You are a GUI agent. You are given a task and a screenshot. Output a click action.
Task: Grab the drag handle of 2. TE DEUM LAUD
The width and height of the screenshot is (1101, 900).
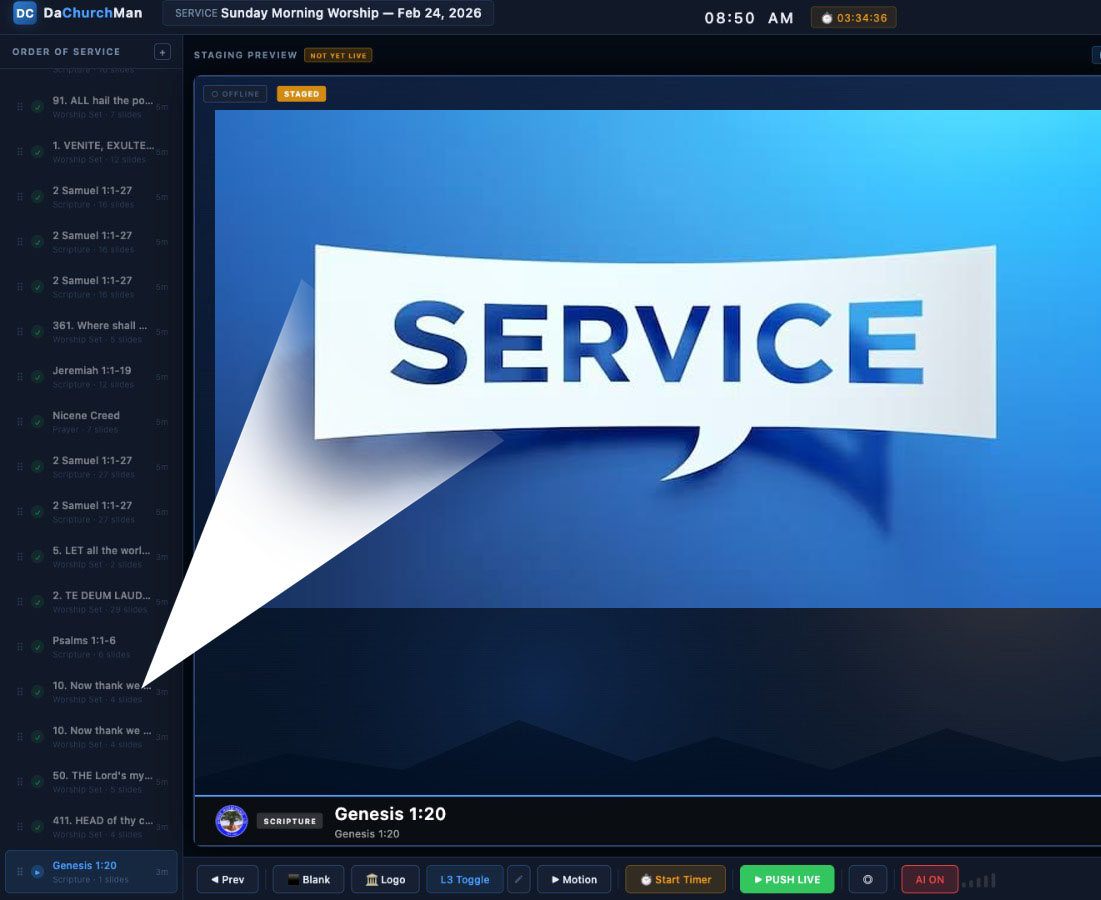(x=20, y=602)
